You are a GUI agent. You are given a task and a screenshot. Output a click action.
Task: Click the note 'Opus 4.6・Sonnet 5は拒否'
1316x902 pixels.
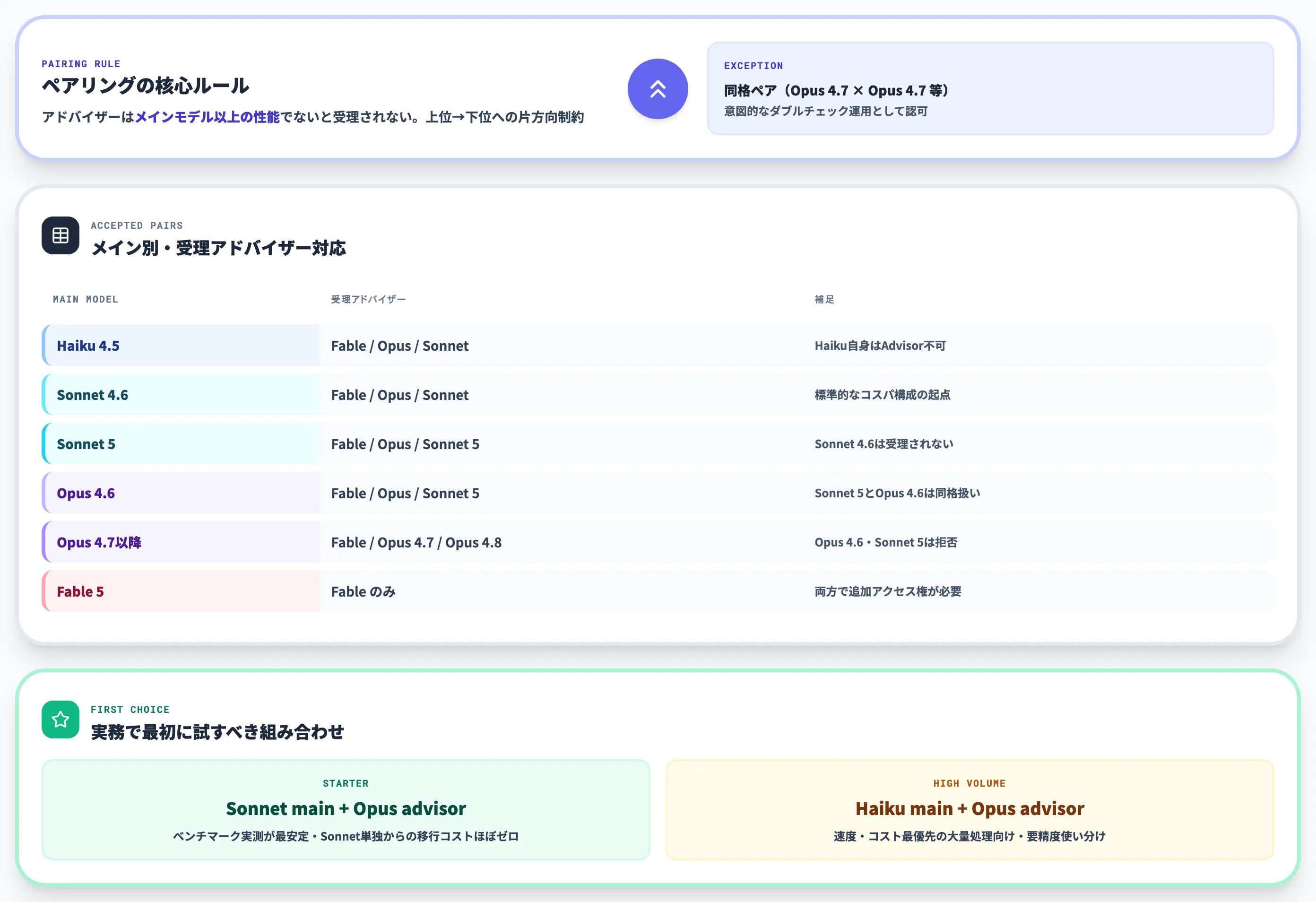coord(886,542)
